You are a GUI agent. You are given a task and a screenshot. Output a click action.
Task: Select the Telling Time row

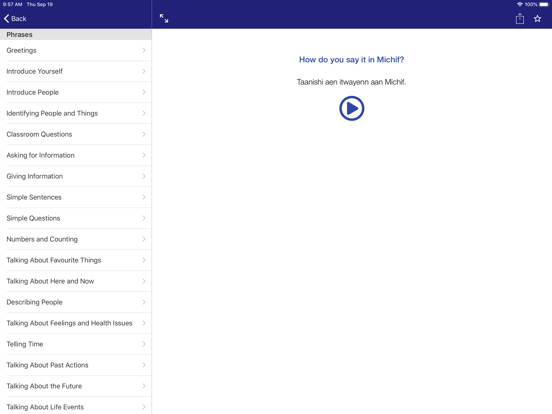coord(76,344)
